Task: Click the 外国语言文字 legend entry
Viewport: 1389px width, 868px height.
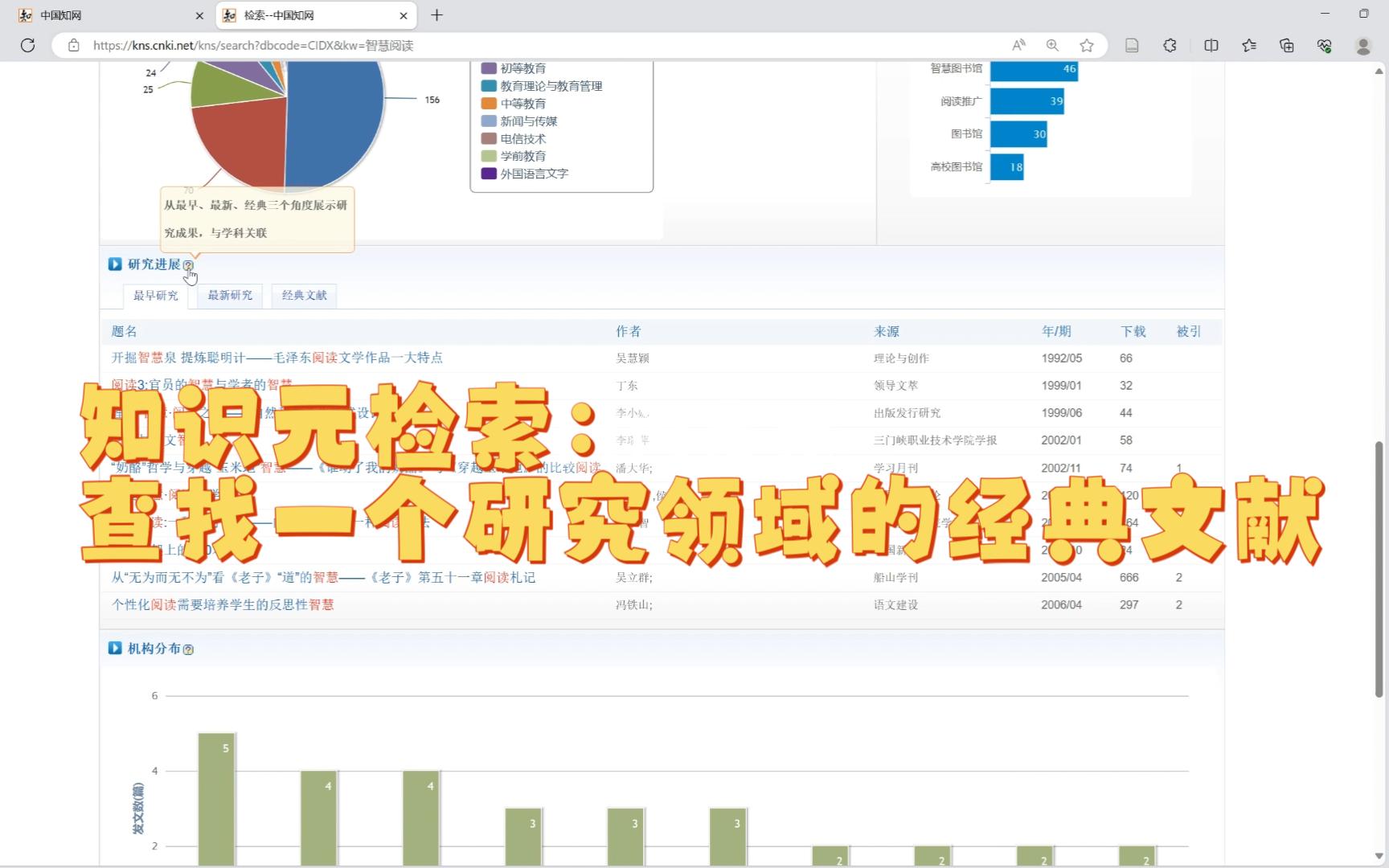Action: pyautogui.click(x=525, y=174)
